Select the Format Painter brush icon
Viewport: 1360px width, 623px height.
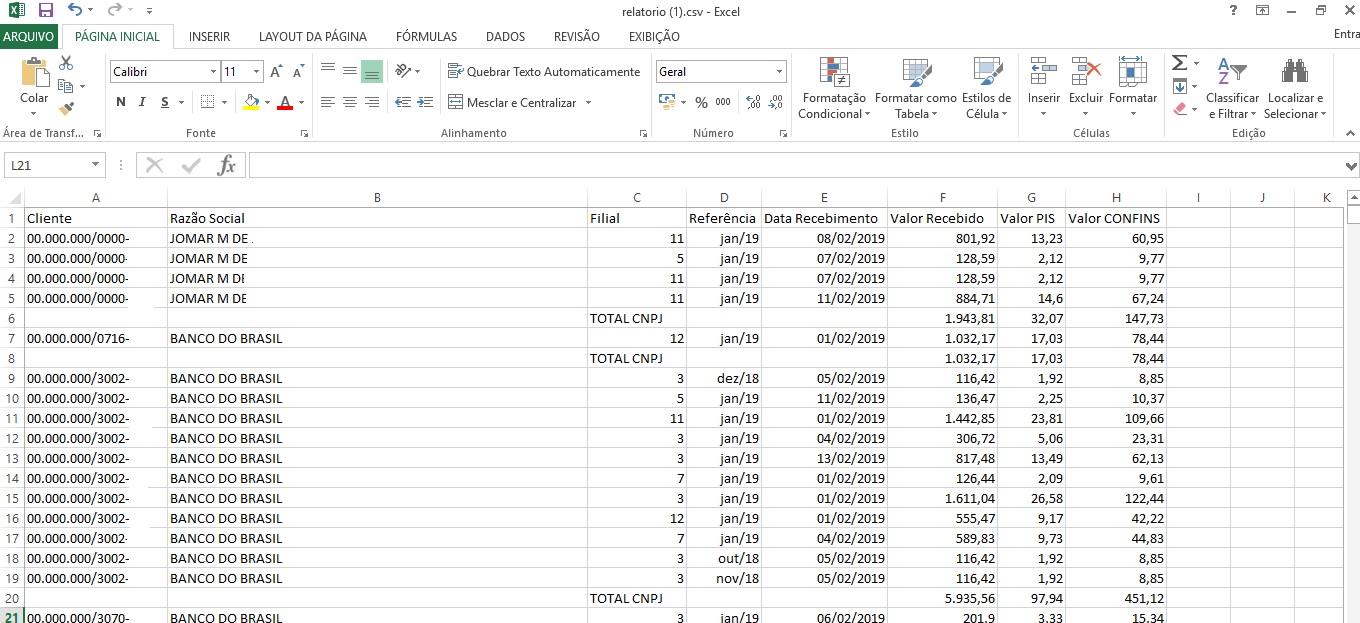[66, 109]
